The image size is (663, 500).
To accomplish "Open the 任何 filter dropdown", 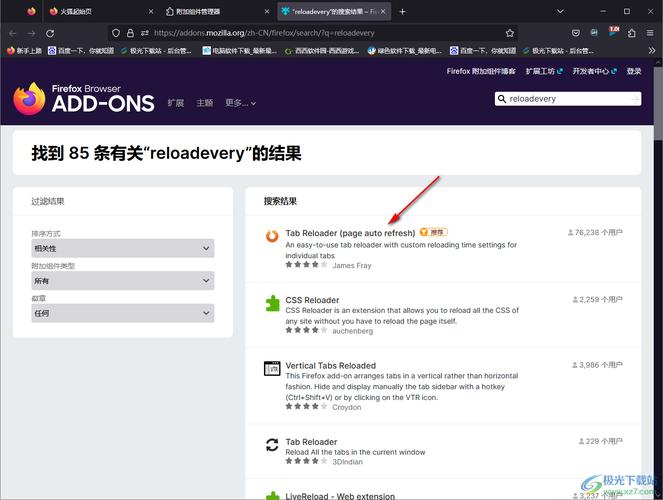I will 123,313.
